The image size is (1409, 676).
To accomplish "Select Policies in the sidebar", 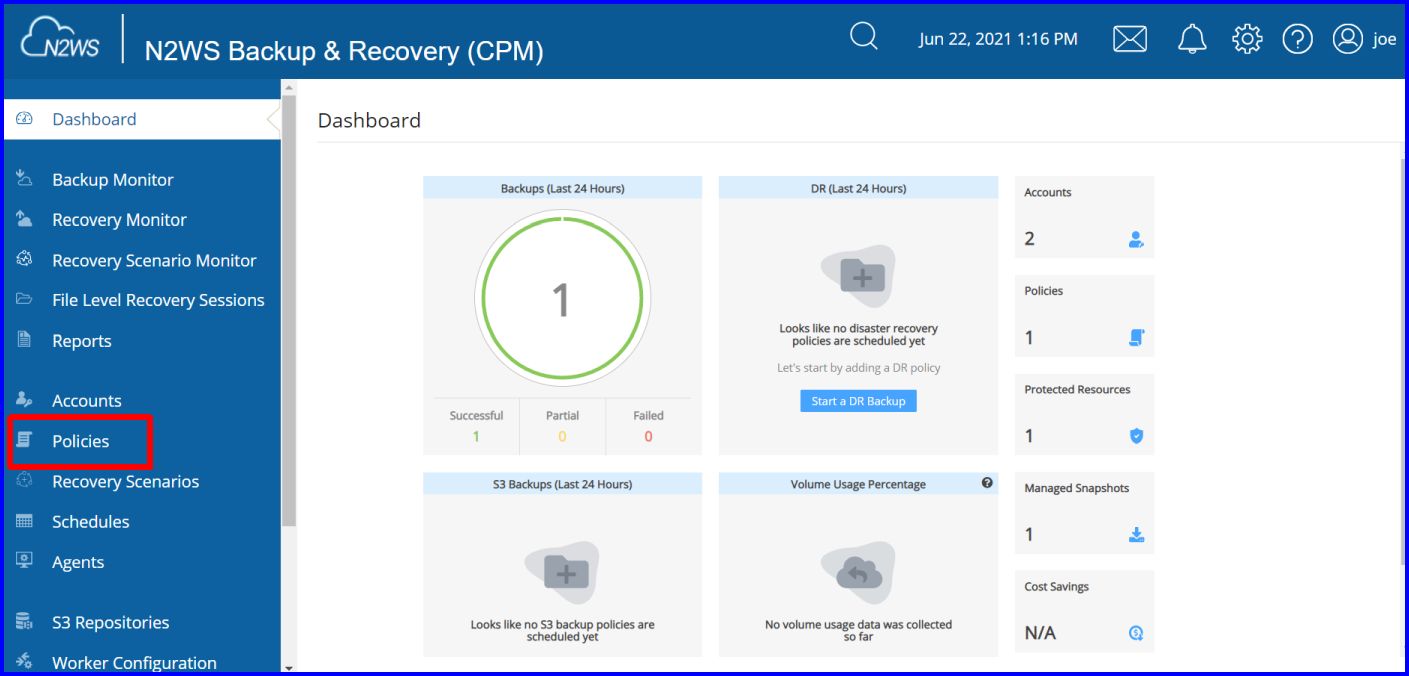I will (x=81, y=441).
